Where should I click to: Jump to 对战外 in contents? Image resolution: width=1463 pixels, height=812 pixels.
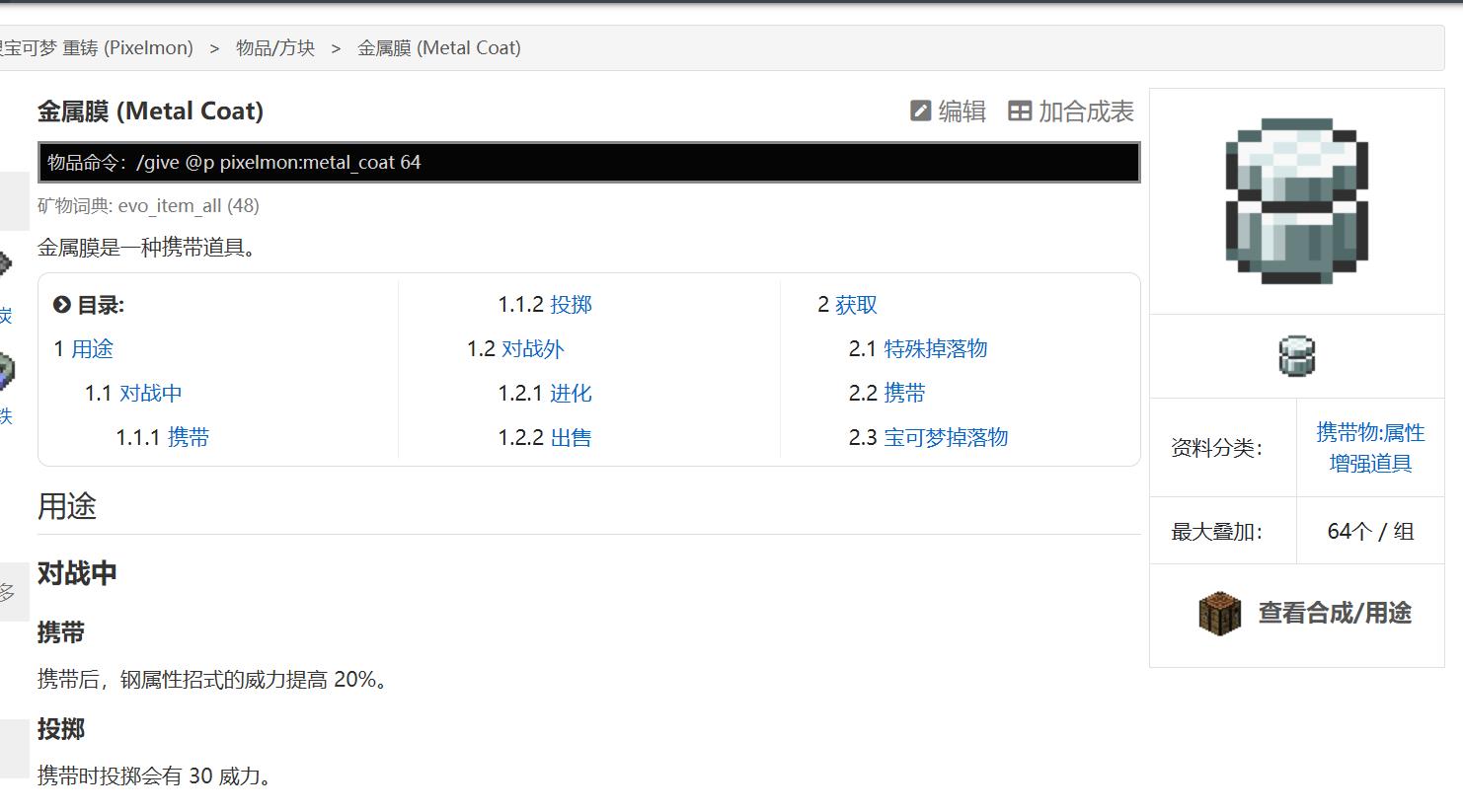(533, 349)
